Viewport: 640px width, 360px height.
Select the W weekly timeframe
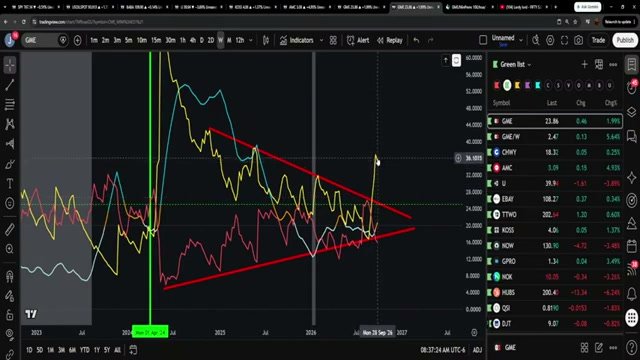coord(220,40)
